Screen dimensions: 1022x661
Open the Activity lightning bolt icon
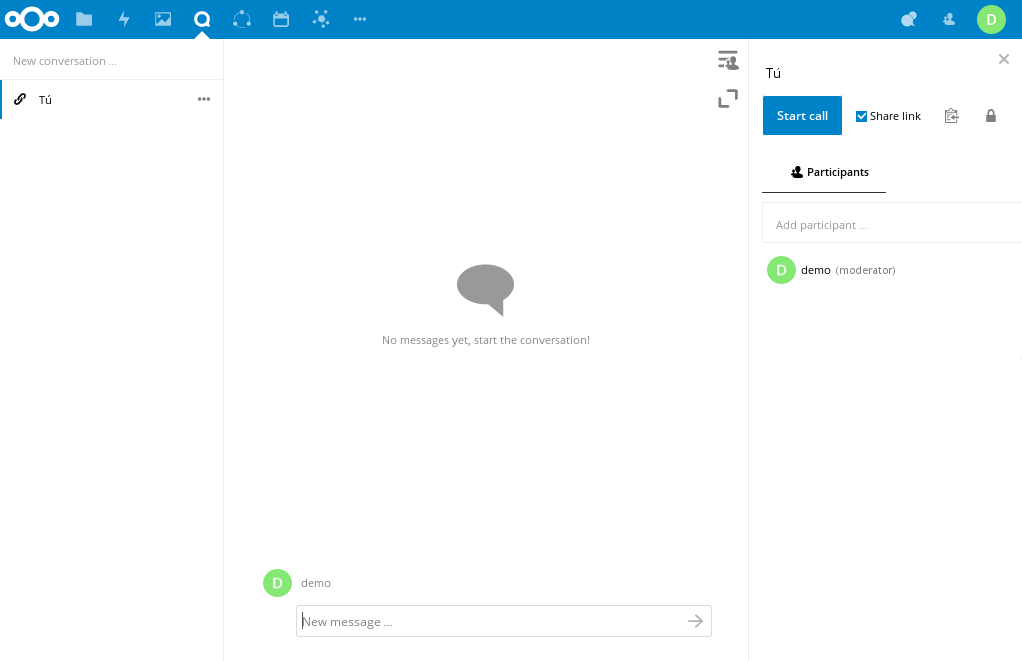[124, 19]
